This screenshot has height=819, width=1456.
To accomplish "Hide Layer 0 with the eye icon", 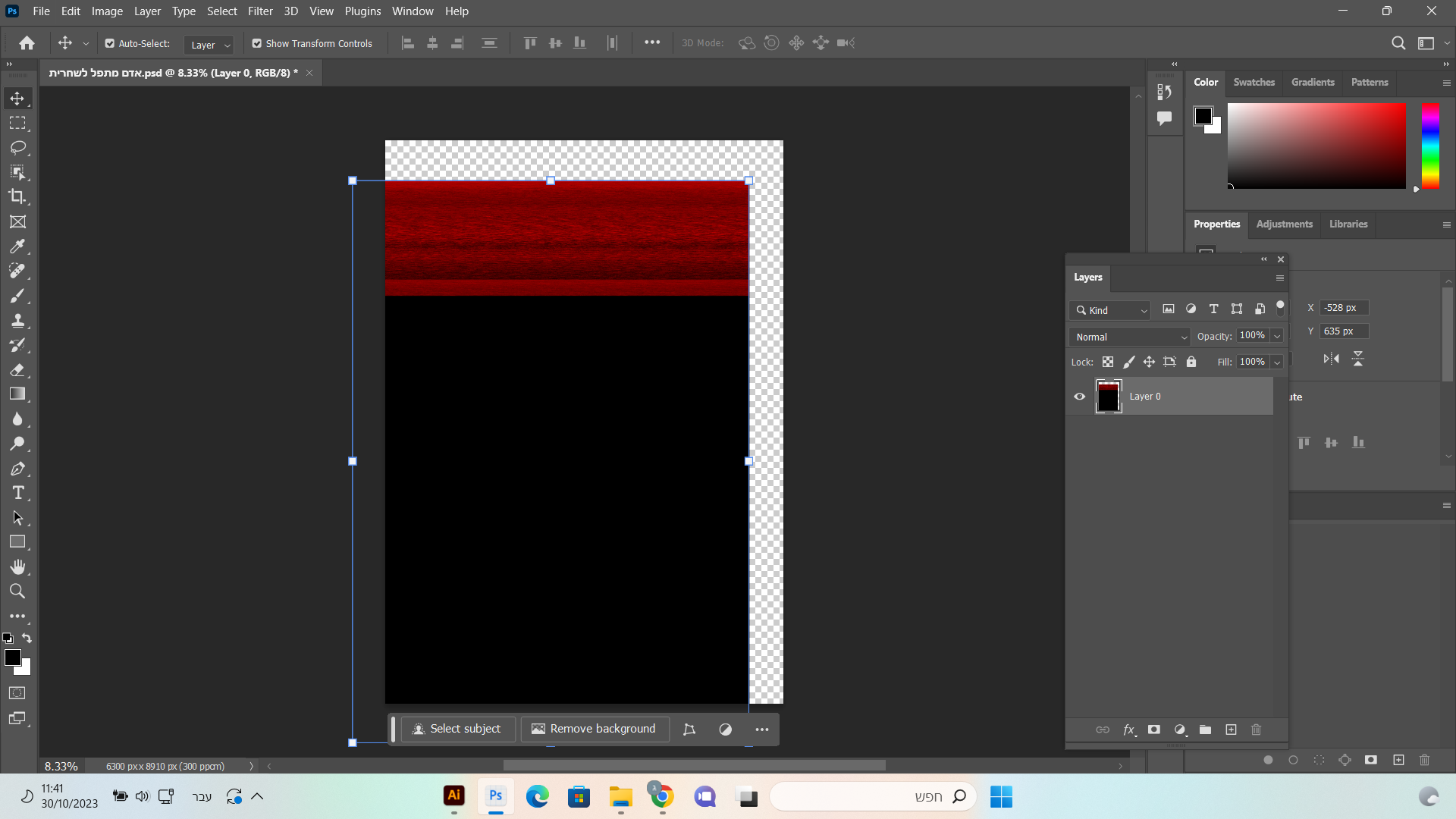I will tap(1079, 397).
